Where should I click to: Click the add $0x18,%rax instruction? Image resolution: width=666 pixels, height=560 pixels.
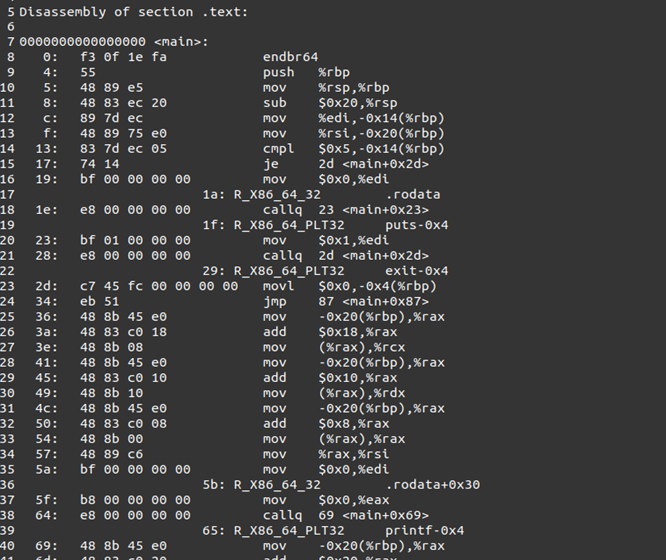pos(330,332)
